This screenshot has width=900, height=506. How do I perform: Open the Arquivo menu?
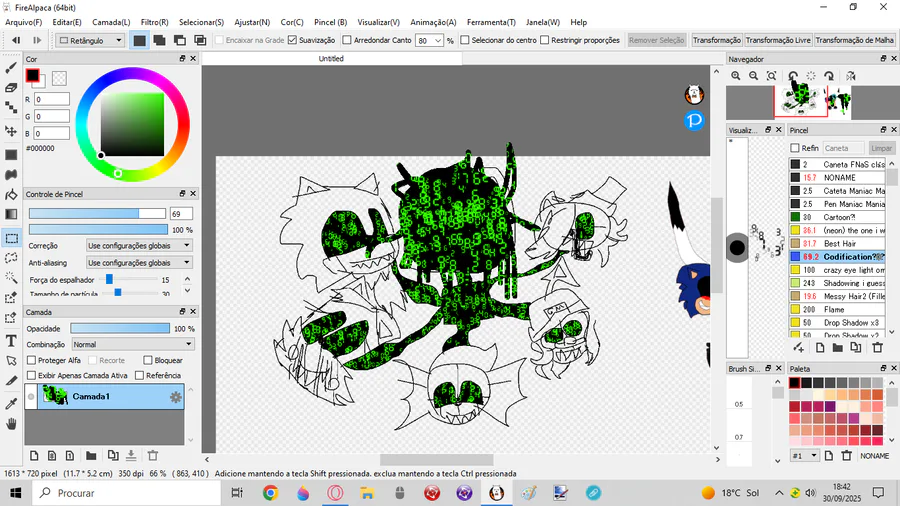coord(24,22)
